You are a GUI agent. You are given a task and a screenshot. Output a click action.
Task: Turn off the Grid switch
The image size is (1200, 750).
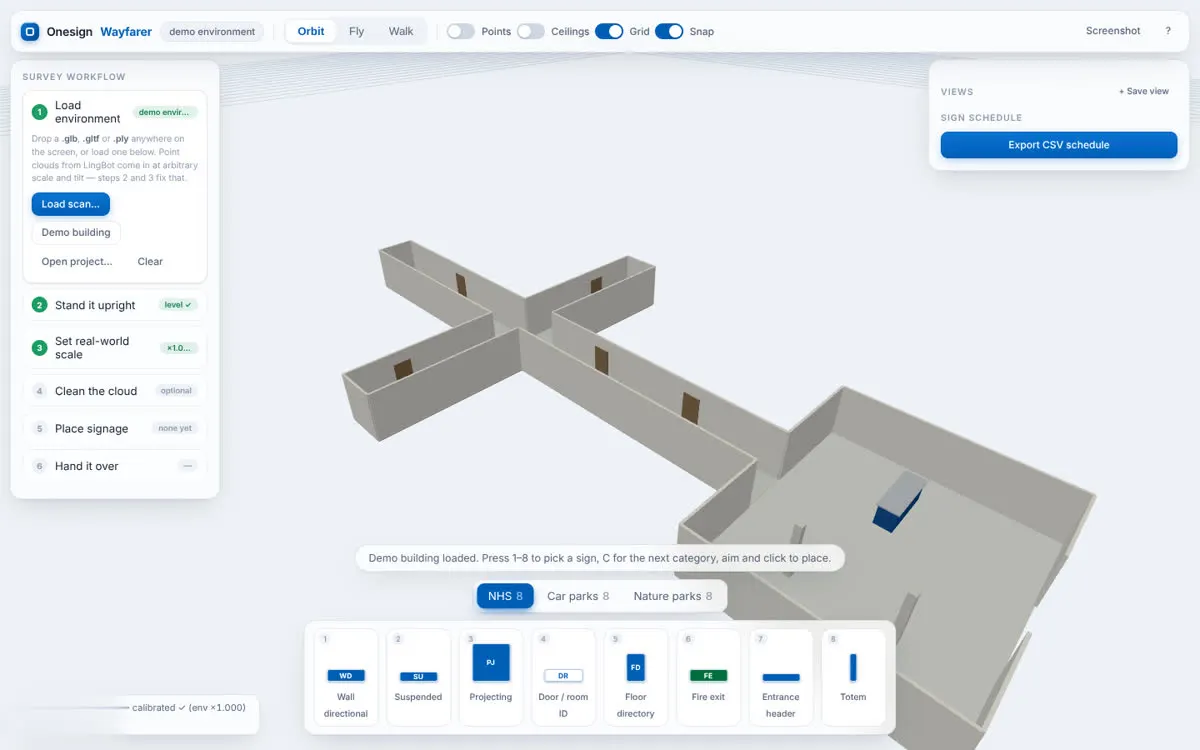point(609,31)
